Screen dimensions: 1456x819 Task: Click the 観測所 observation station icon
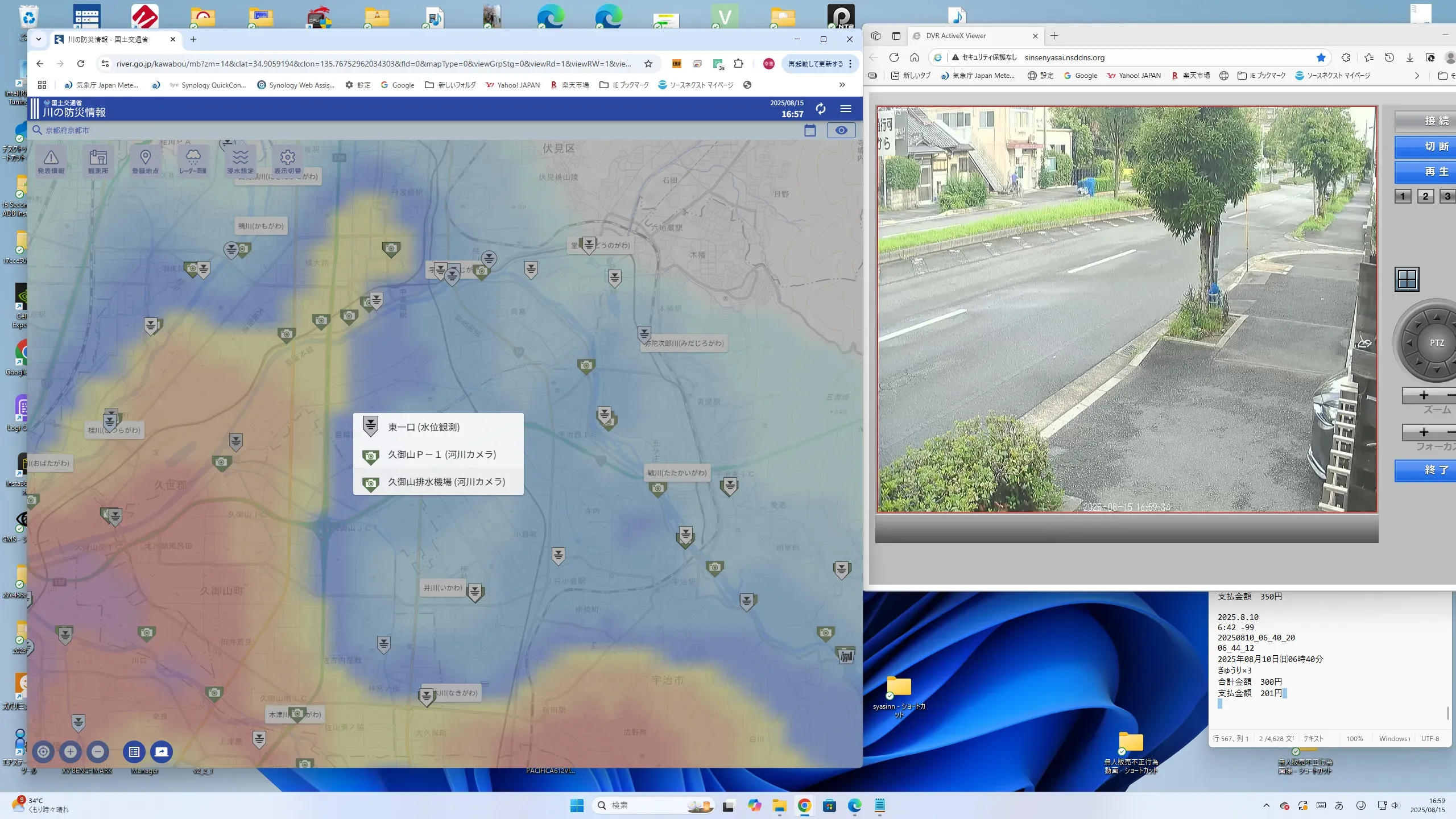[x=98, y=161]
